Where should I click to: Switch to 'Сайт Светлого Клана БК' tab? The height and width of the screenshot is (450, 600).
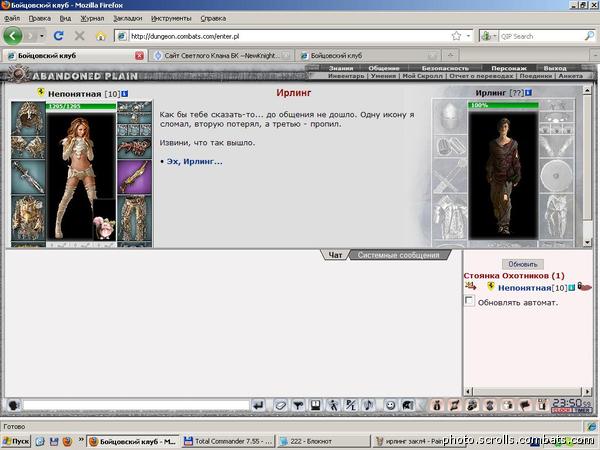(x=222, y=55)
